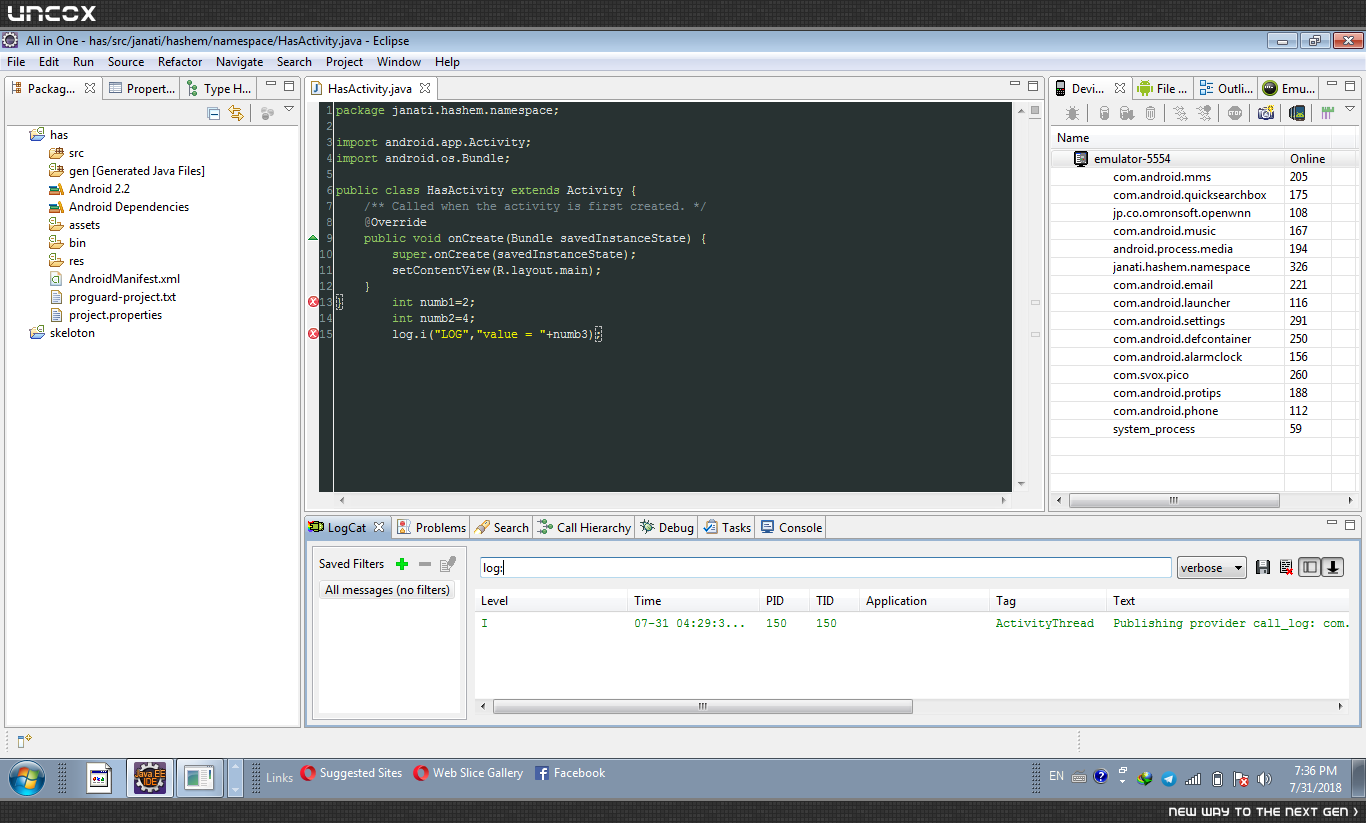Open the Package Explorer view menu triangle

[289, 109]
